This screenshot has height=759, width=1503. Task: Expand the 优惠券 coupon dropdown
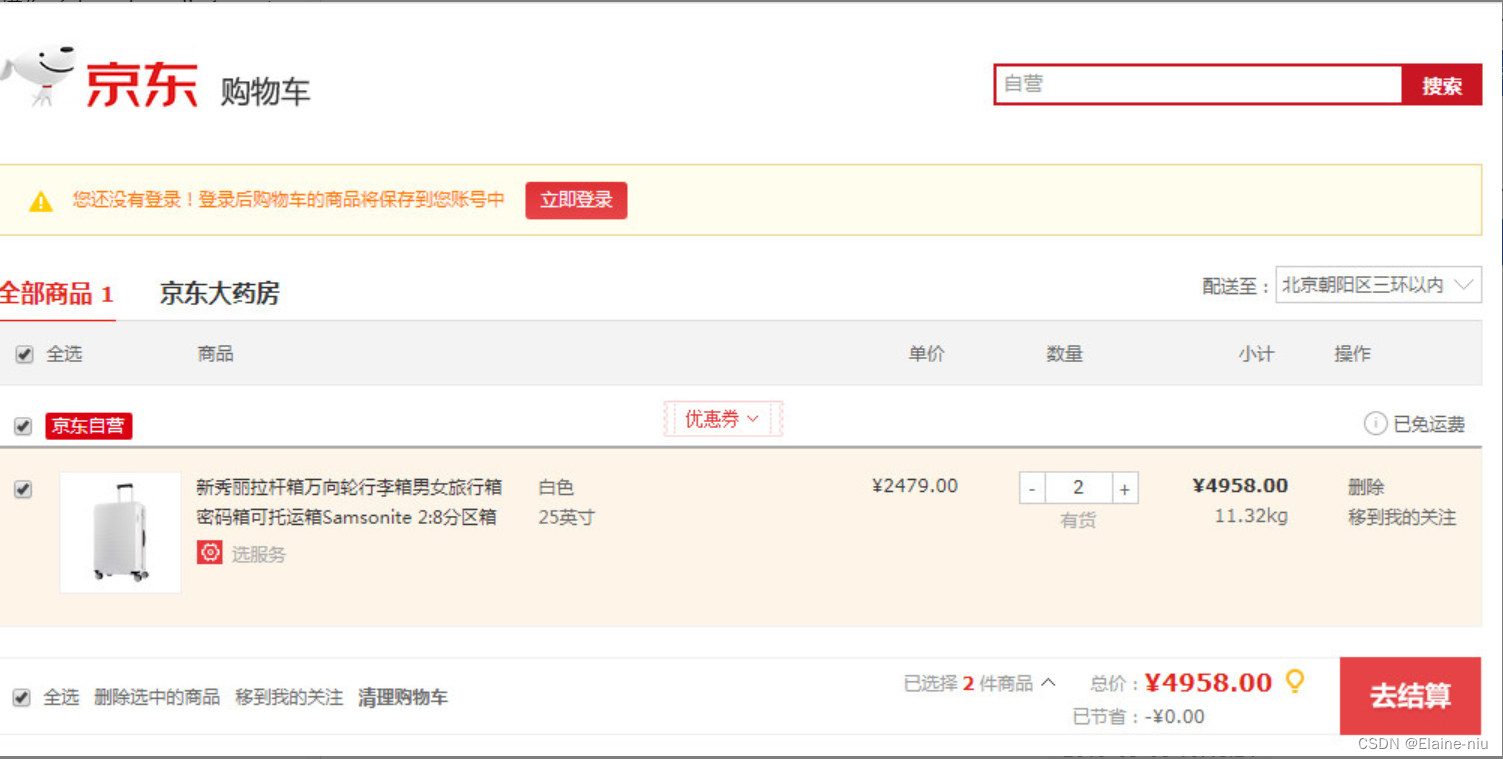(722, 419)
